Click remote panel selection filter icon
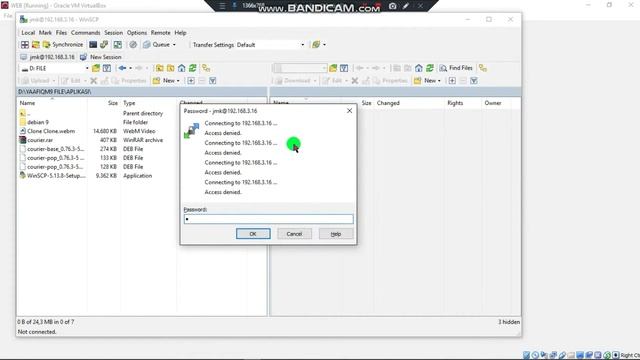The image size is (640, 360). tap(474, 81)
